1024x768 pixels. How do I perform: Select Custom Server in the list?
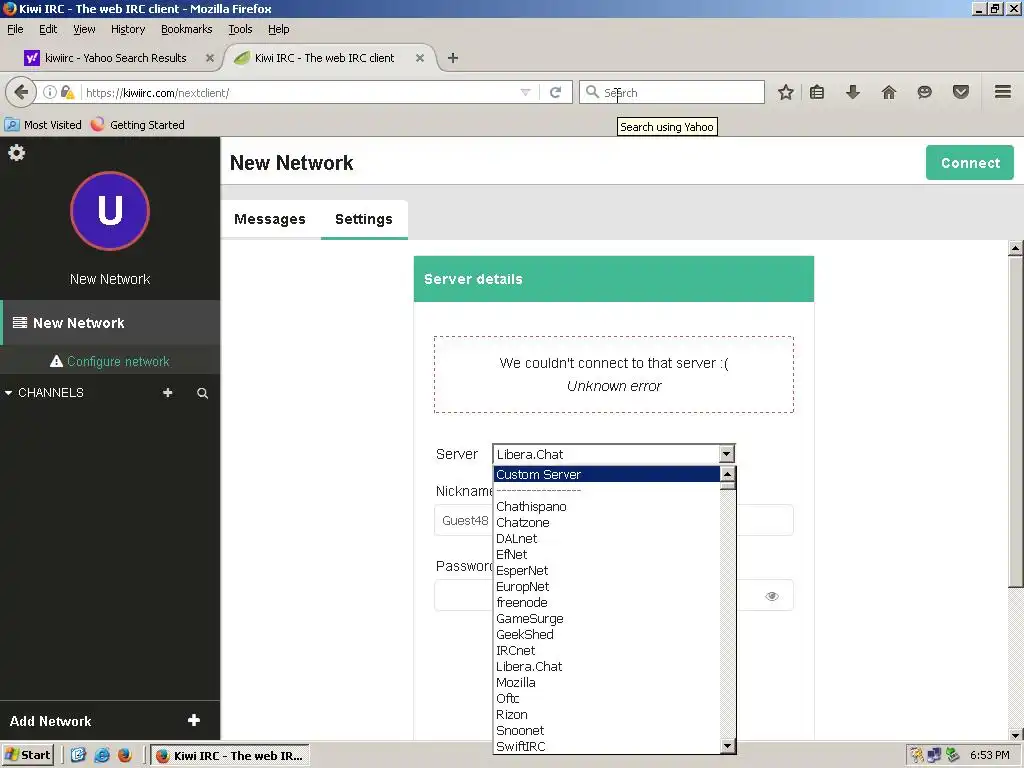pos(607,475)
